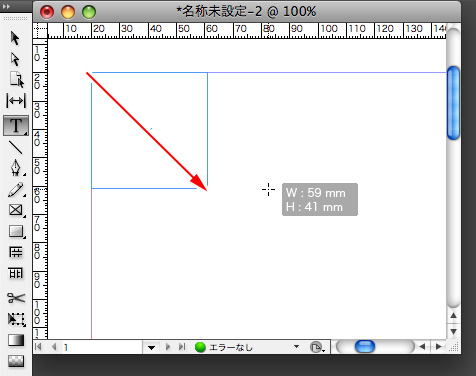Zoom the window with green button
Image resolution: width=476 pixels, height=376 pixels.
tap(89, 12)
